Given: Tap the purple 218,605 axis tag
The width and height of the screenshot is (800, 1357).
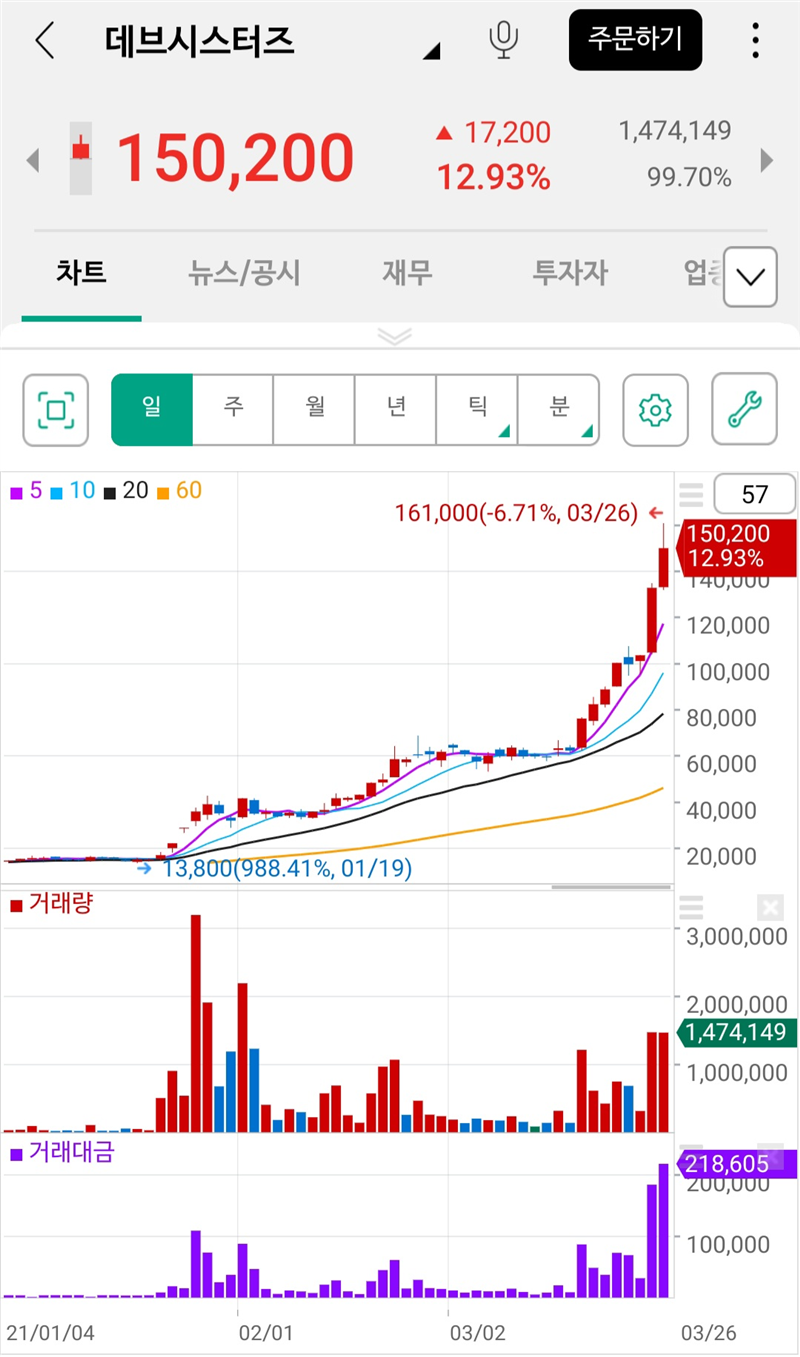Looking at the screenshot, I should coord(737,1164).
